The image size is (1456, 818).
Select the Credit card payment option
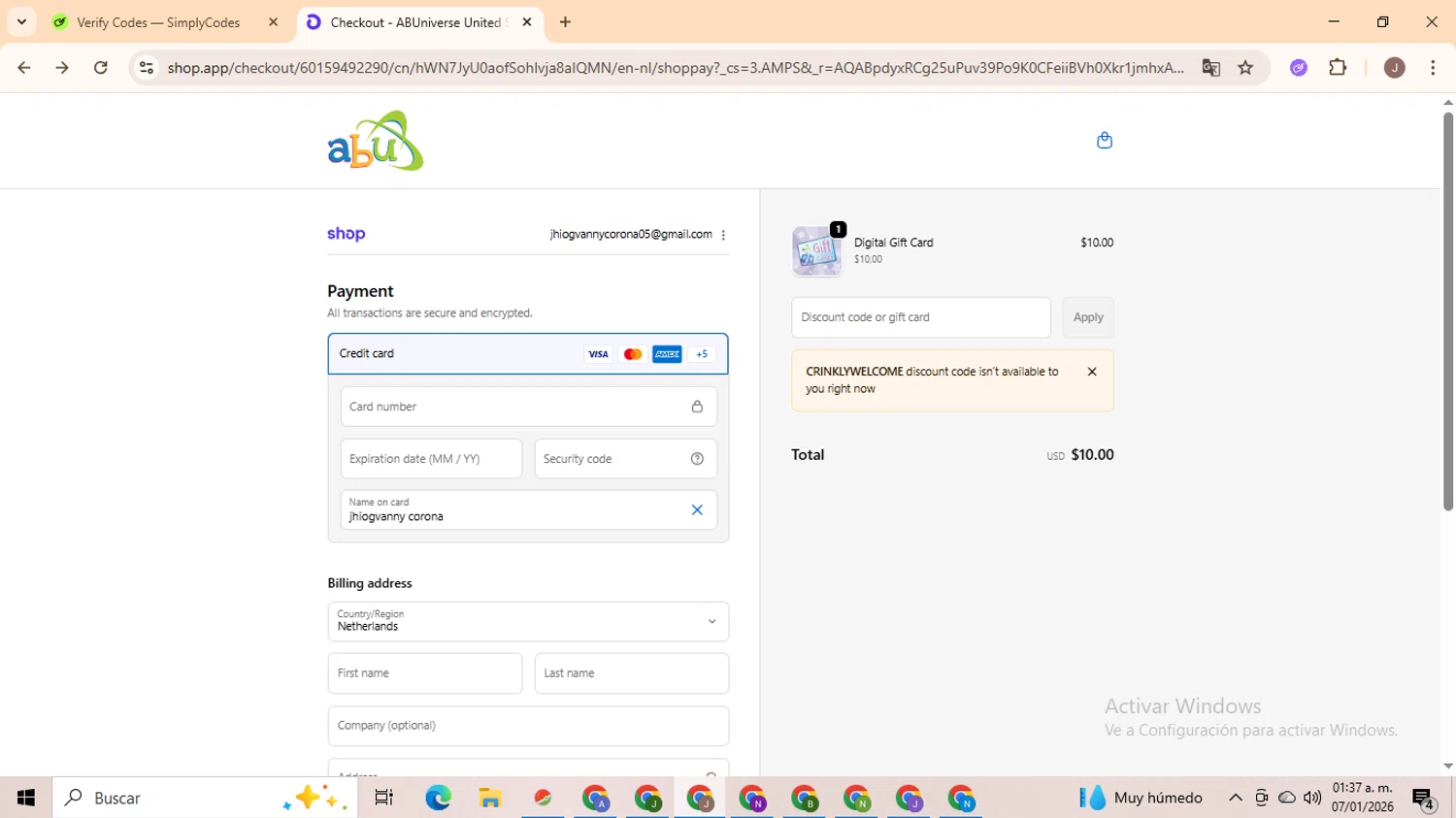528,354
